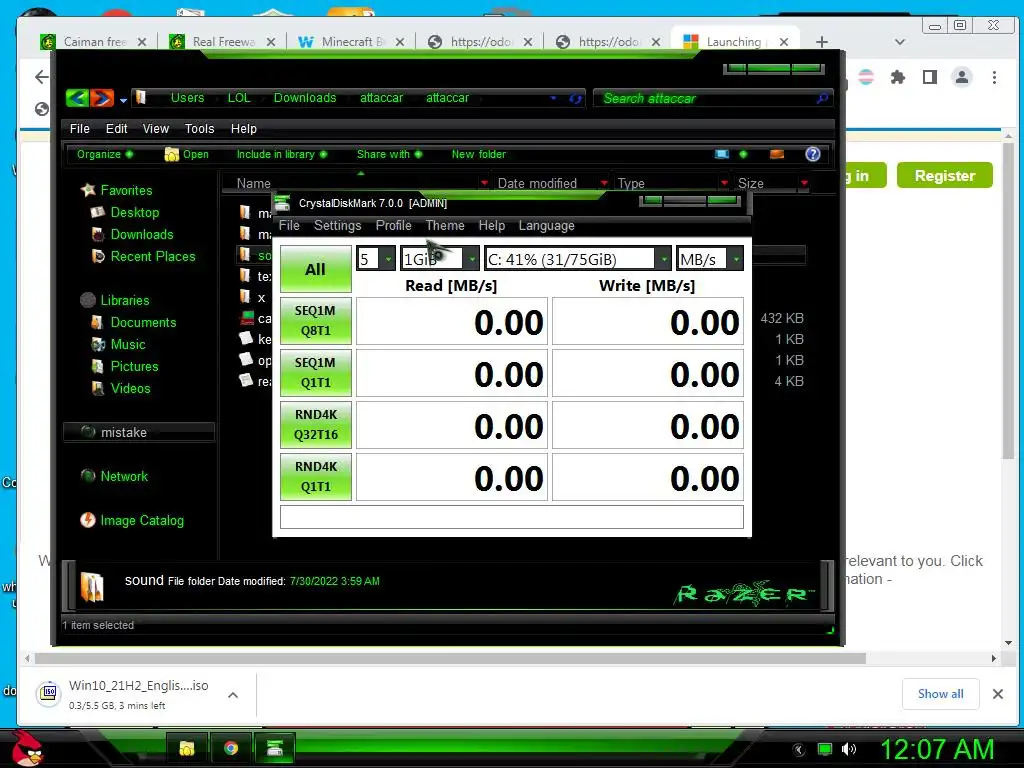Open Chrome three-dot menu
1024x768 pixels.
coord(994,77)
